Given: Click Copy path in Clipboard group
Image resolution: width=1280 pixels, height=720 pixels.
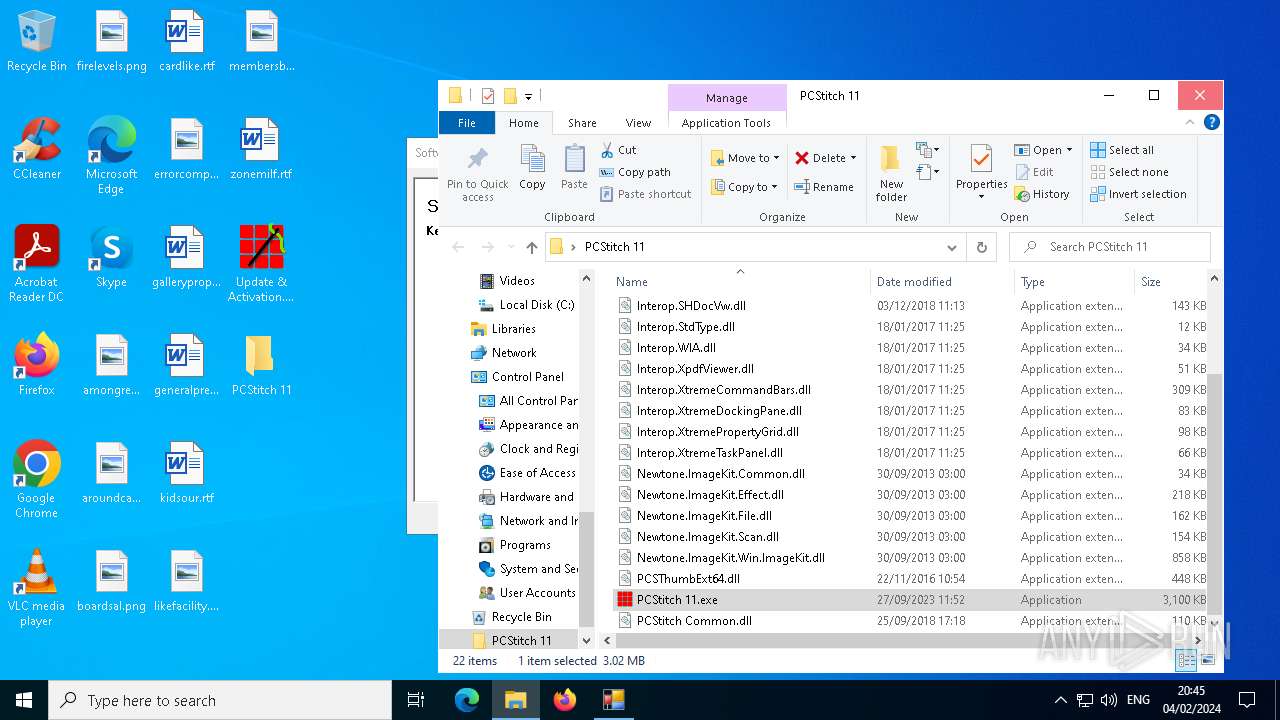Looking at the screenshot, I should click(635, 172).
